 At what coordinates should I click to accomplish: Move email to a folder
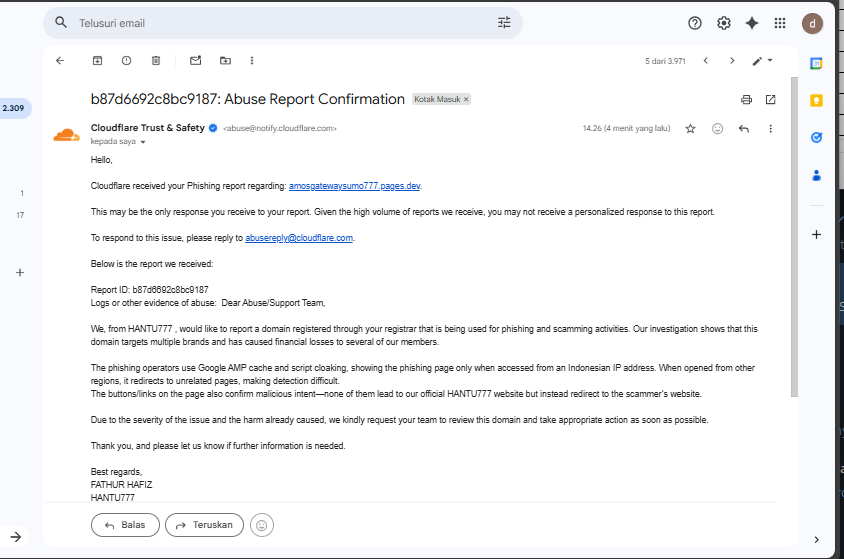(x=226, y=61)
